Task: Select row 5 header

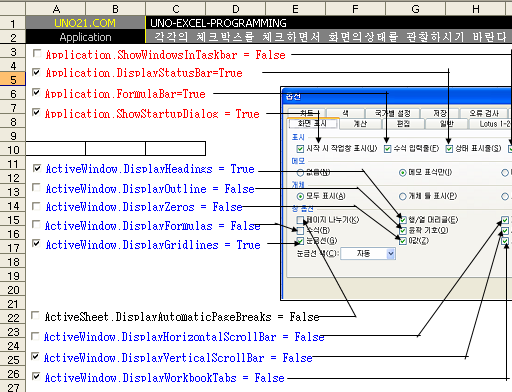Action: 13,79
